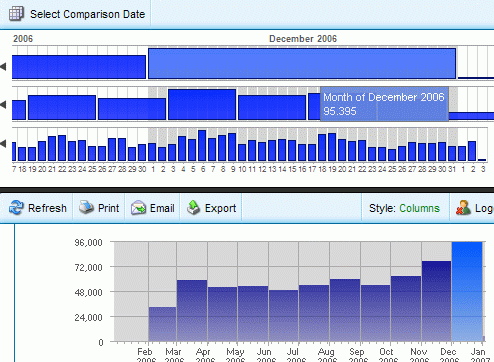Image resolution: width=494 pixels, height=362 pixels.
Task: Select the December 31 daily bar
Action: 452,154
